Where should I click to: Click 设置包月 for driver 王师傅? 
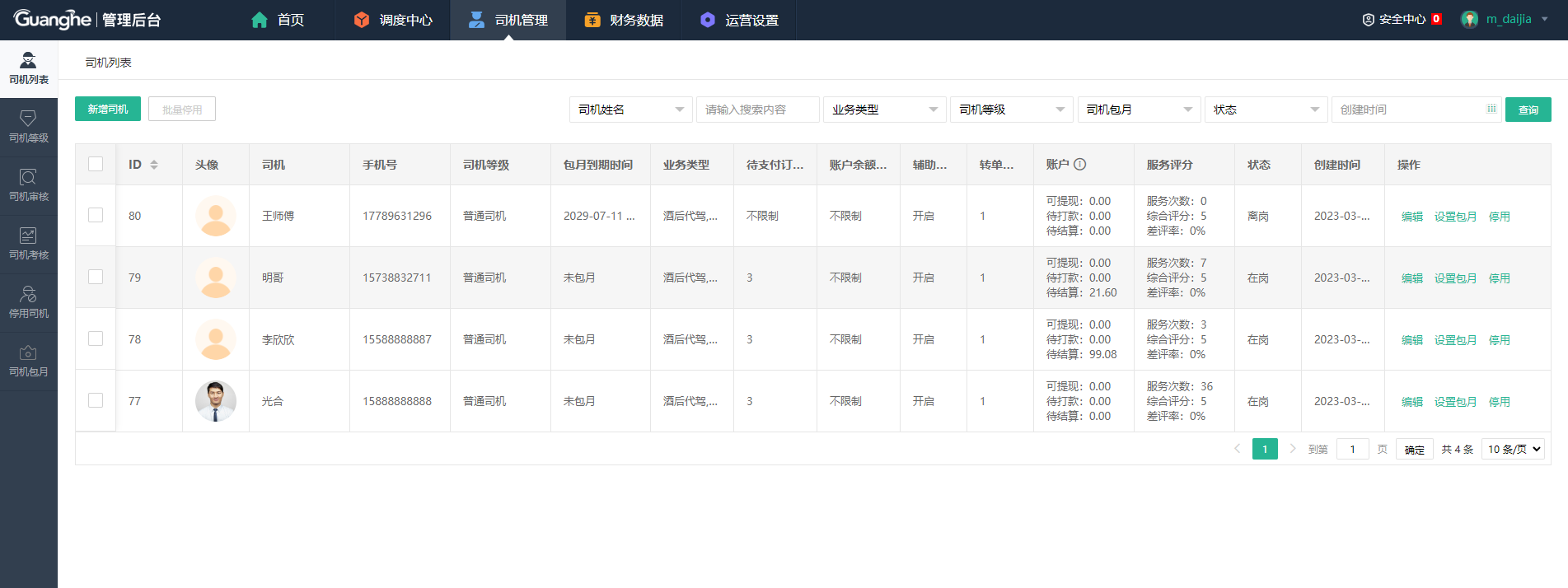coord(1455,217)
